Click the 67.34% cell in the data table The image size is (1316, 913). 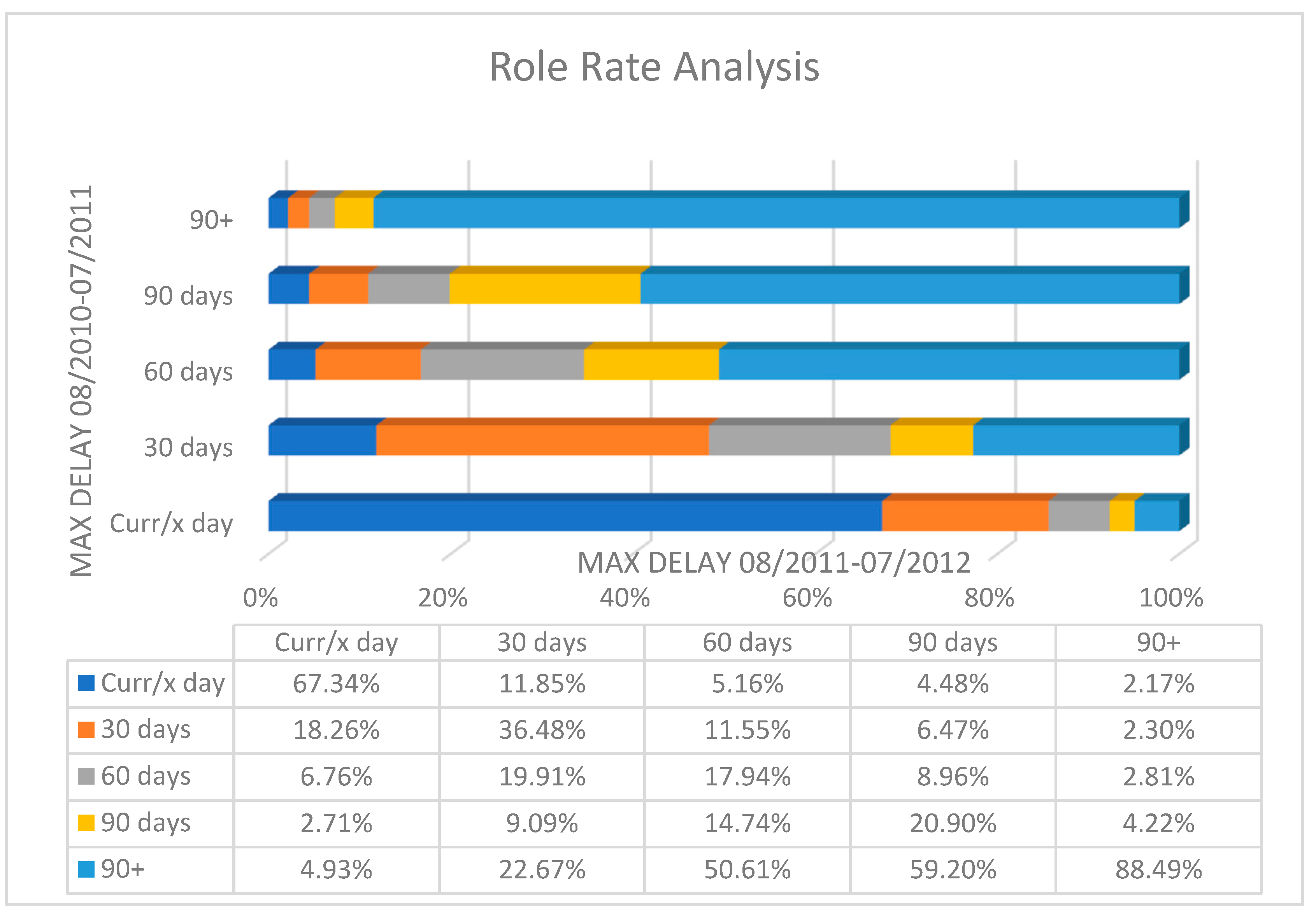pos(337,683)
